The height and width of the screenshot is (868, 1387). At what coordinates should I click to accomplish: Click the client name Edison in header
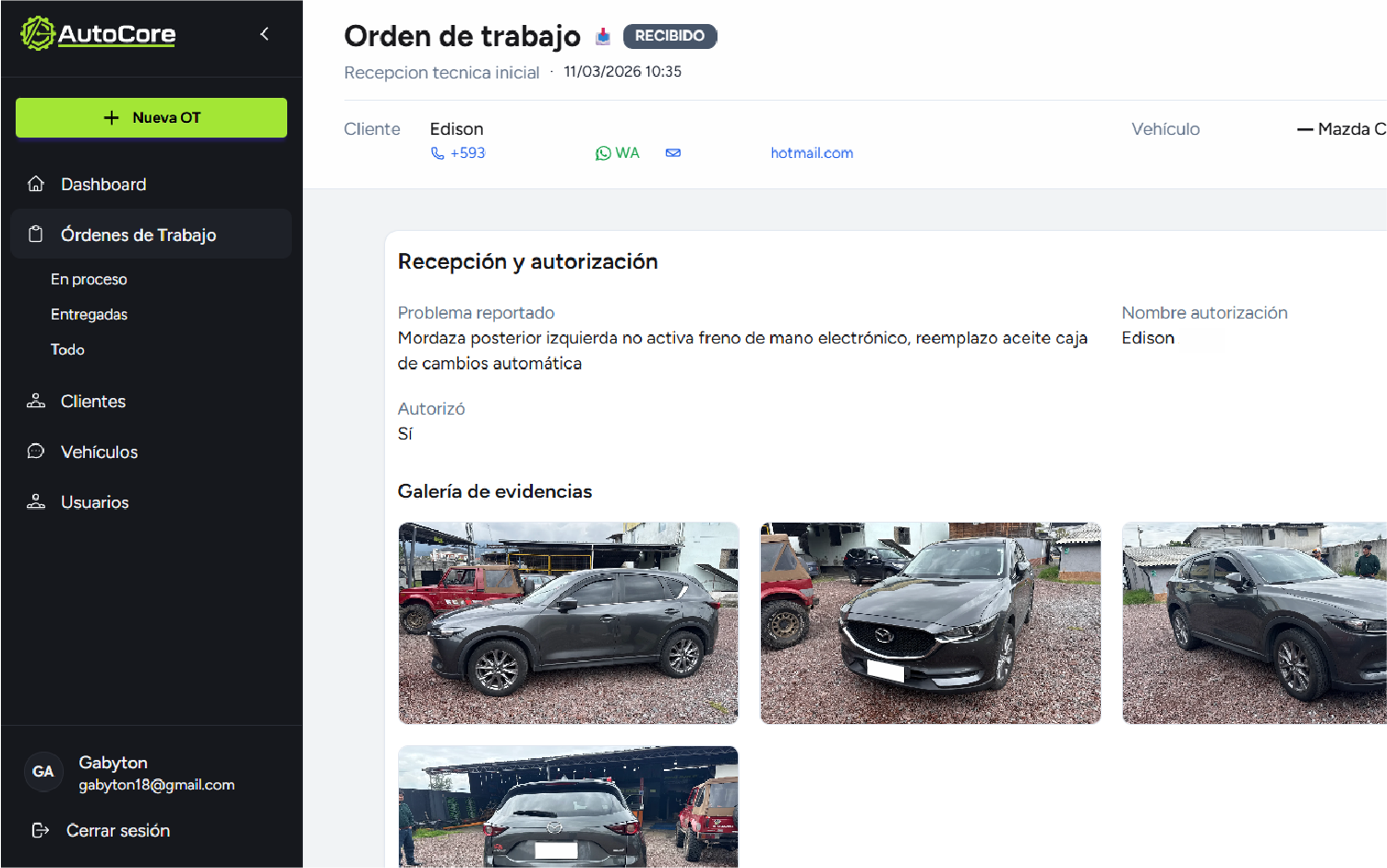[x=456, y=129]
